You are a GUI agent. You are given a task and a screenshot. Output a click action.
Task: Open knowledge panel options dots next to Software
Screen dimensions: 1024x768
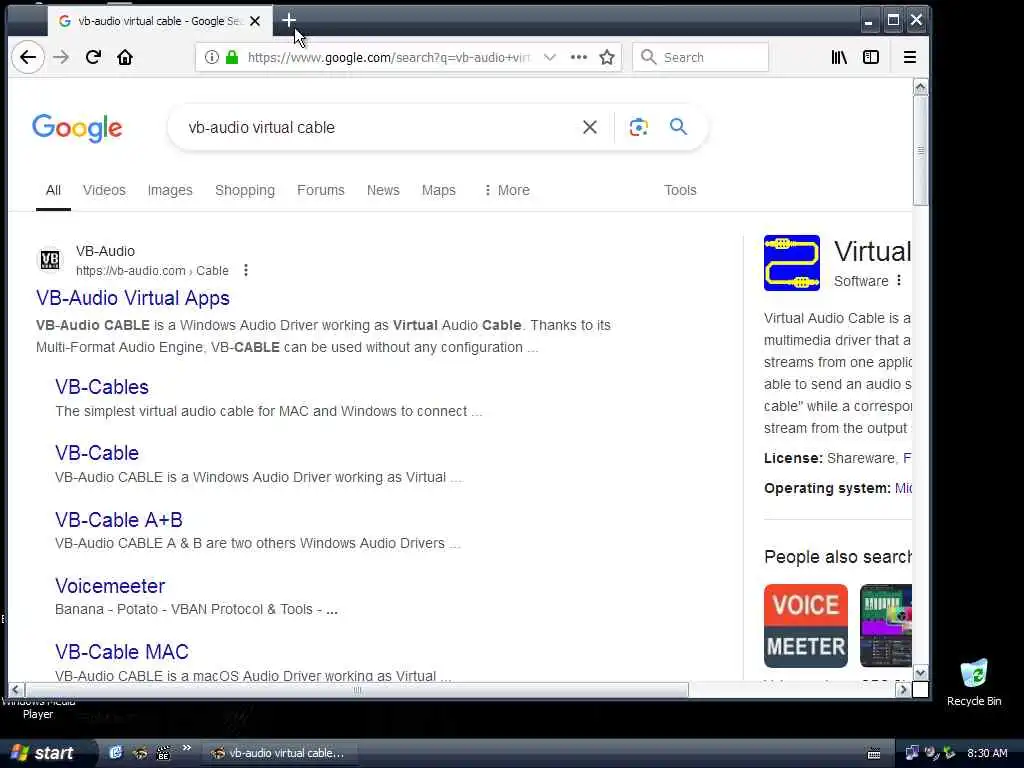(899, 280)
